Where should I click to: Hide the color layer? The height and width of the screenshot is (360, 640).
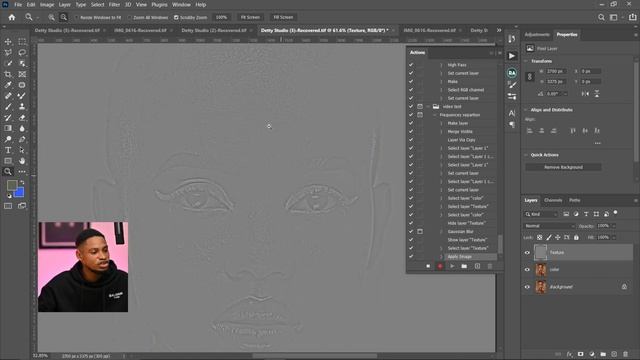tap(527, 269)
